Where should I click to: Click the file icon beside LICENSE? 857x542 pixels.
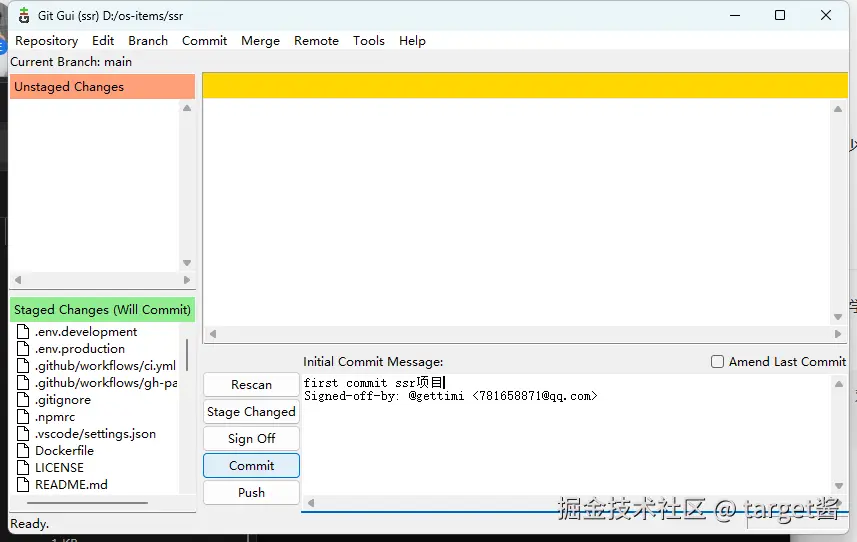click(23, 467)
